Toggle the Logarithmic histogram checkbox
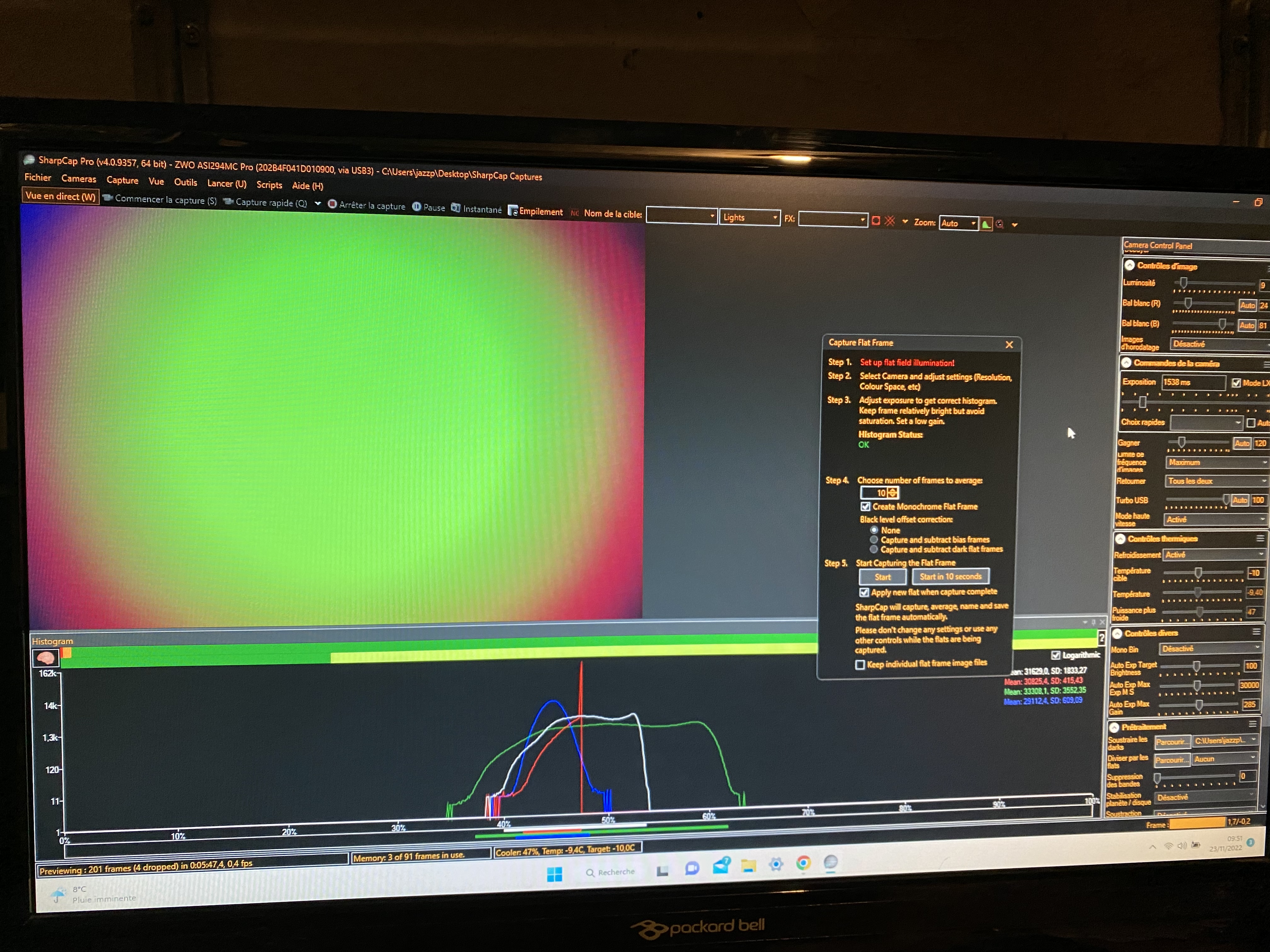The image size is (1270, 952). pos(1055,655)
